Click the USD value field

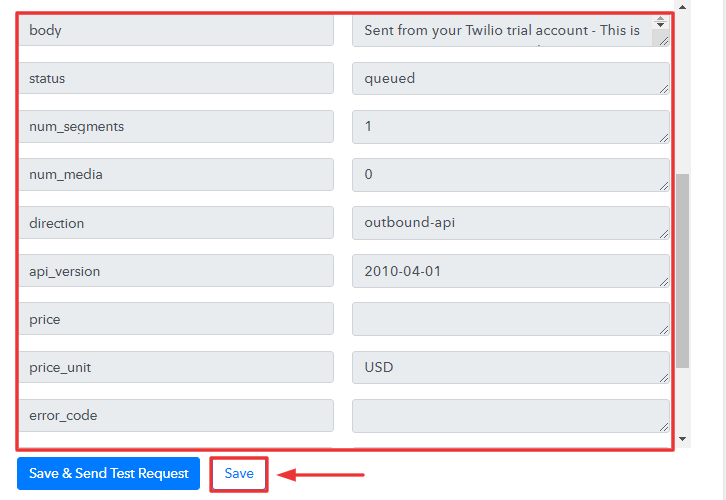(x=510, y=367)
